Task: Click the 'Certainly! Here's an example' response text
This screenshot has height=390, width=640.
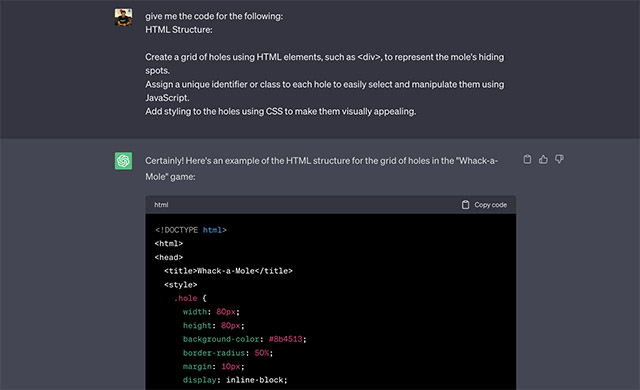Action: [x=321, y=168]
